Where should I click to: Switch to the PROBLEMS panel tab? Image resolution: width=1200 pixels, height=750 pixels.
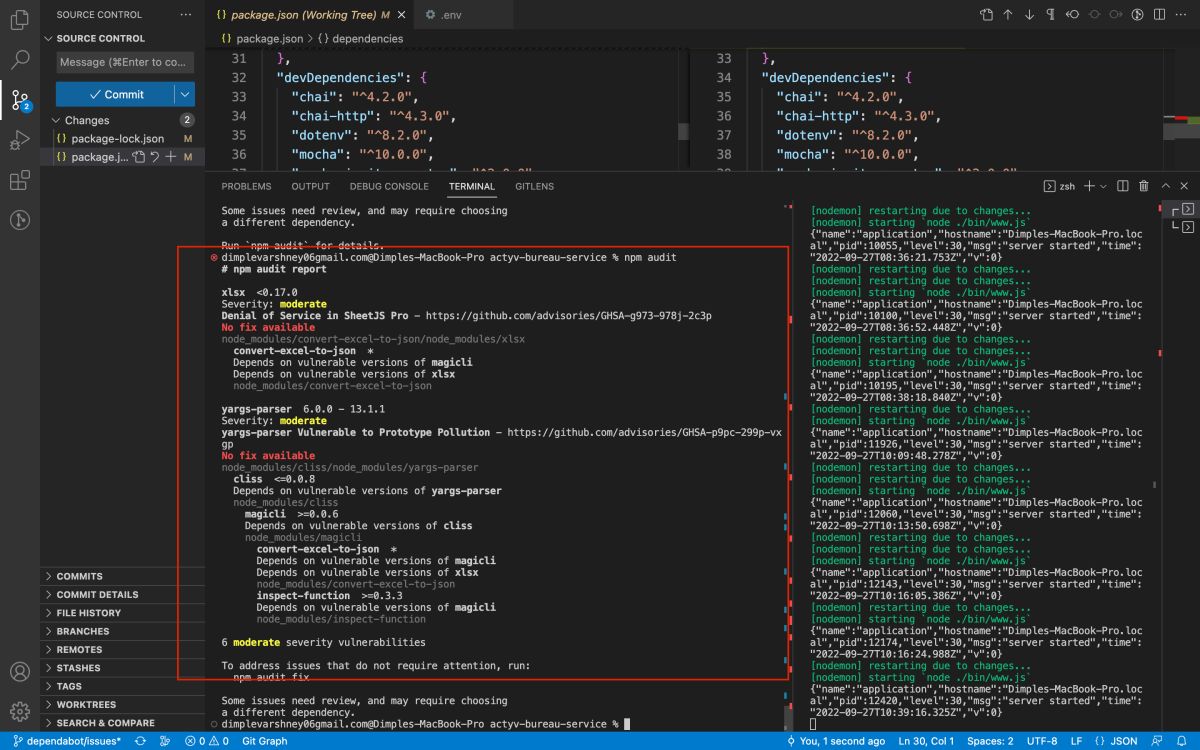click(x=246, y=186)
